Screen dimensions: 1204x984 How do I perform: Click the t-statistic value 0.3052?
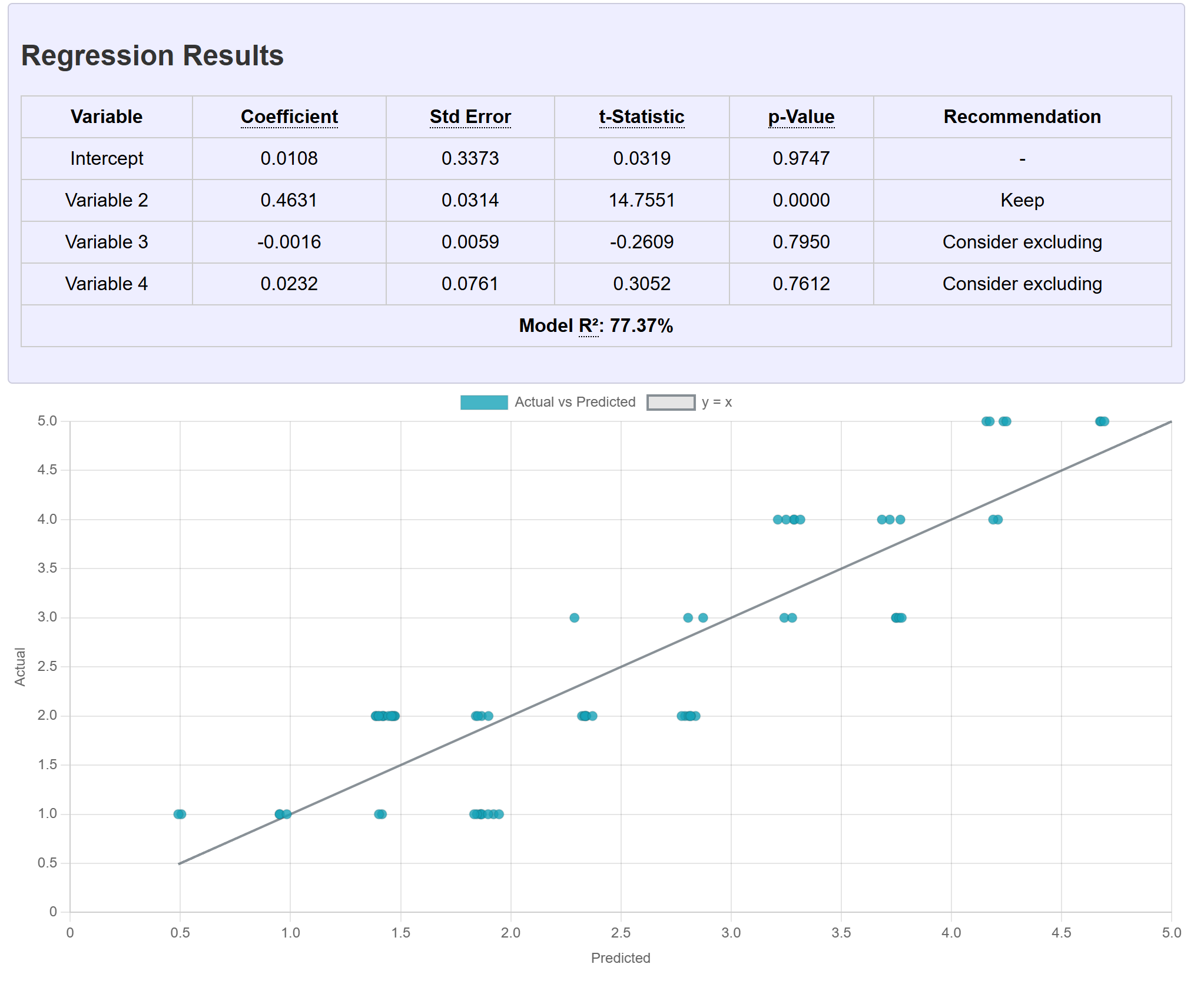(642, 284)
